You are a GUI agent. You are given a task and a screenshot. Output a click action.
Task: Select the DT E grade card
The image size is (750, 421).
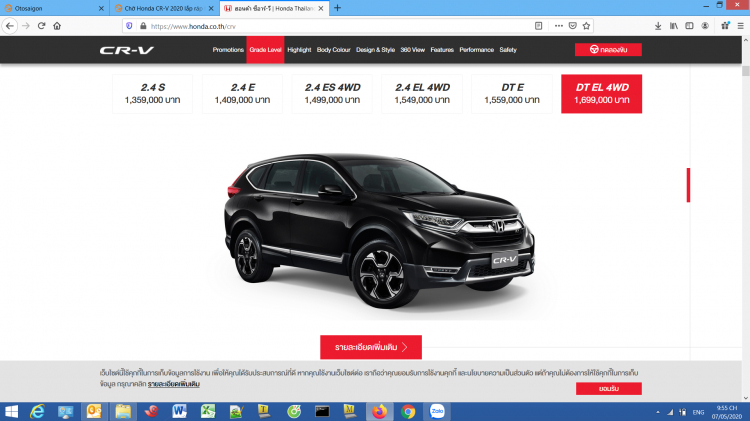click(512, 94)
